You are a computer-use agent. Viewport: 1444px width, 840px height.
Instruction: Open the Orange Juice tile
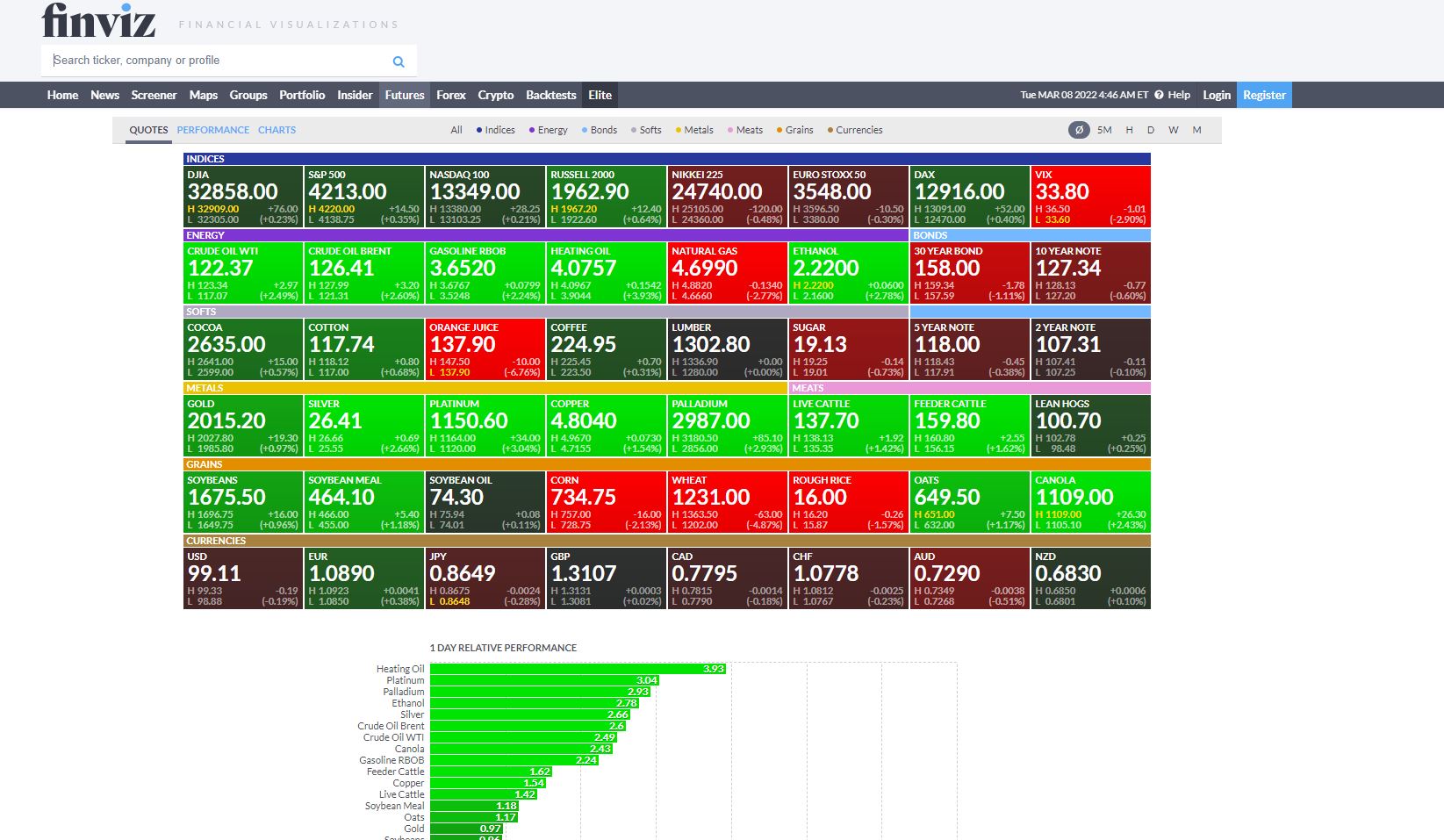(x=485, y=349)
